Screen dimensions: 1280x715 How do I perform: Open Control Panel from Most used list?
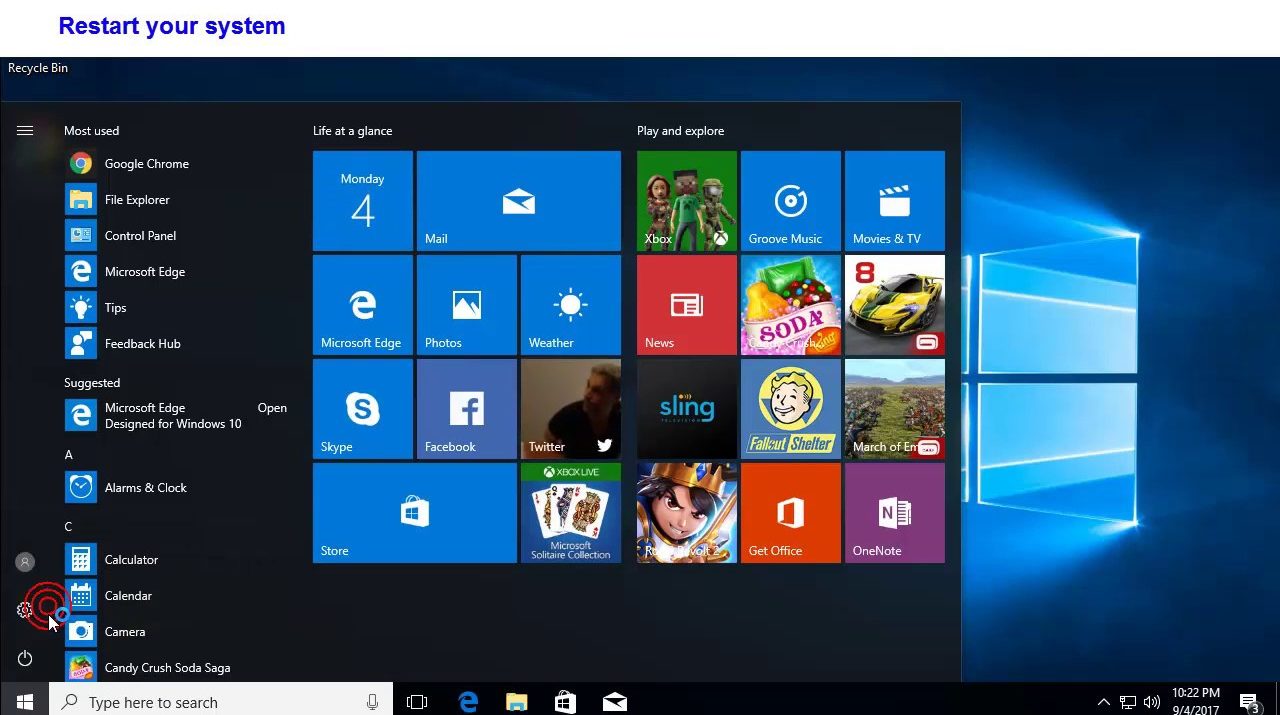[140, 236]
